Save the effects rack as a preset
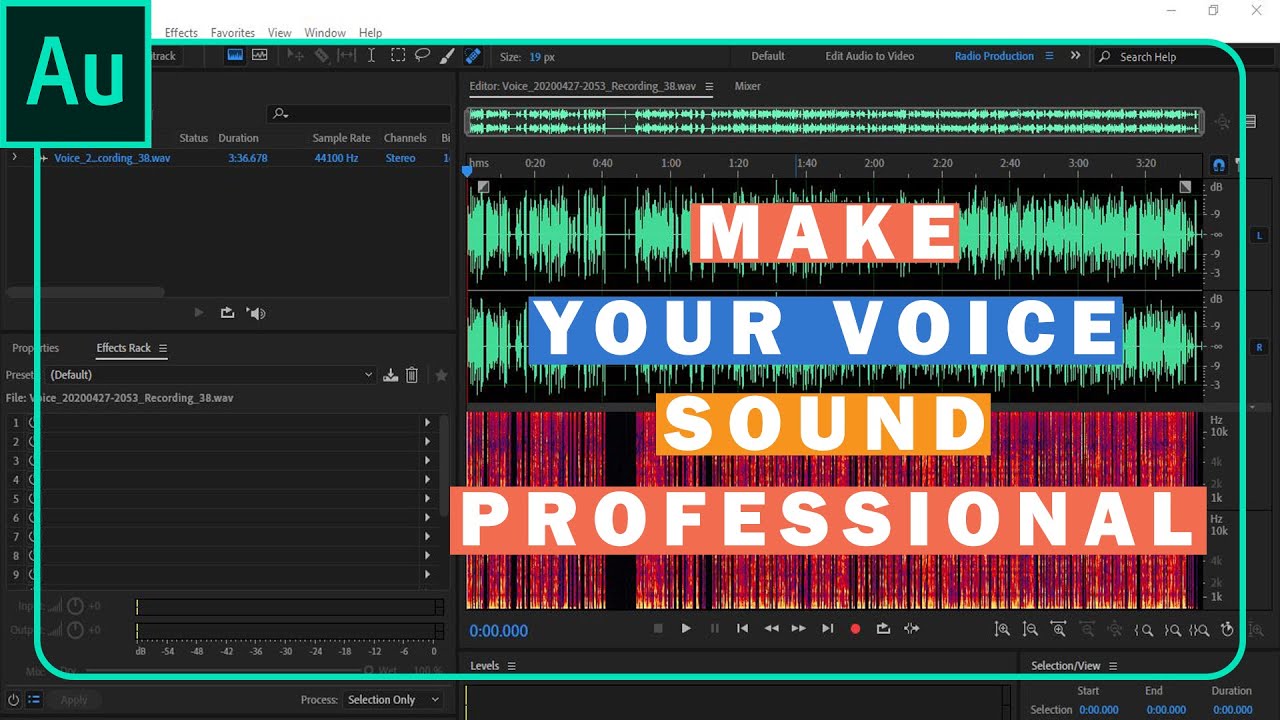This screenshot has width=1280, height=720. coord(390,375)
